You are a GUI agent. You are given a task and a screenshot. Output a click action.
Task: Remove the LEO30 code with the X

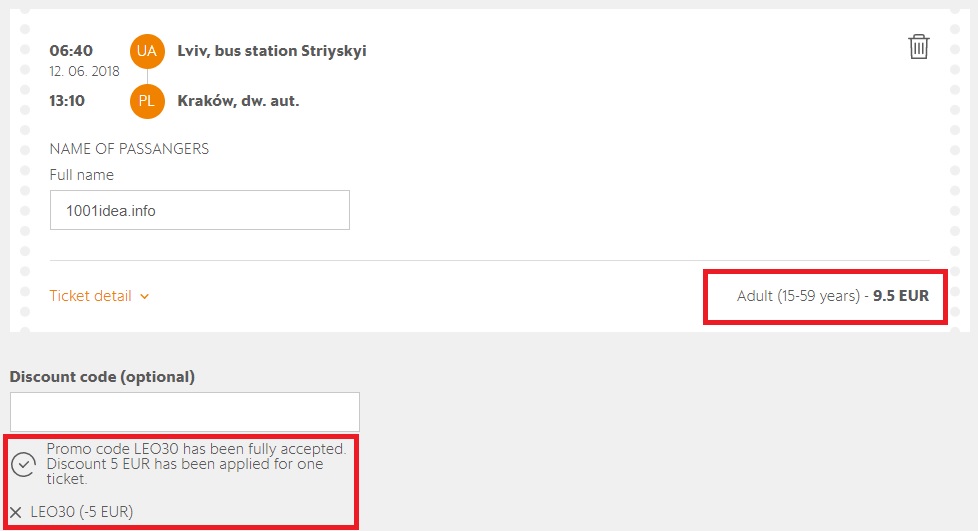[x=15, y=512]
